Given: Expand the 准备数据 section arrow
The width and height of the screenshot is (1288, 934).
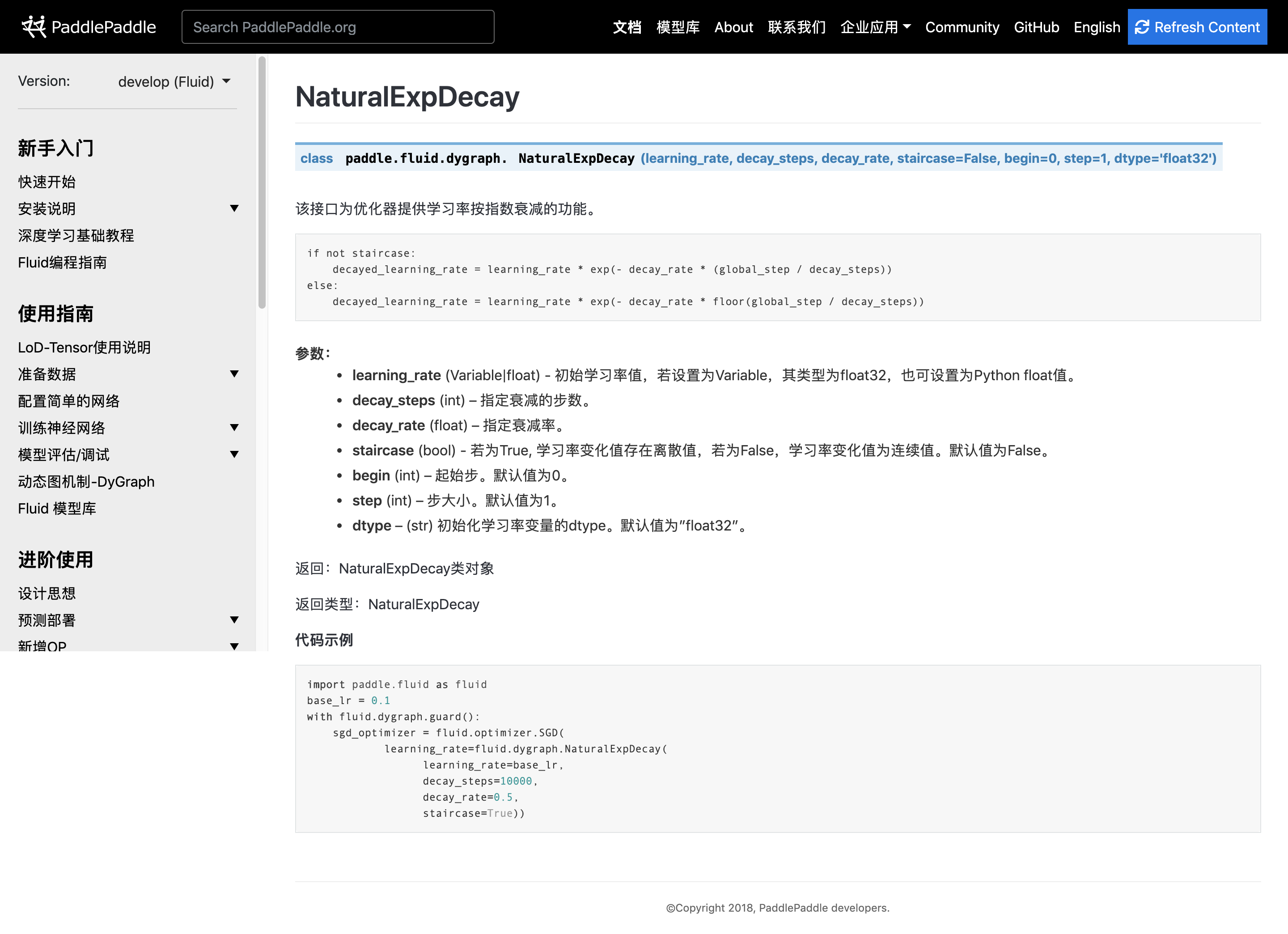Looking at the screenshot, I should (x=234, y=374).
